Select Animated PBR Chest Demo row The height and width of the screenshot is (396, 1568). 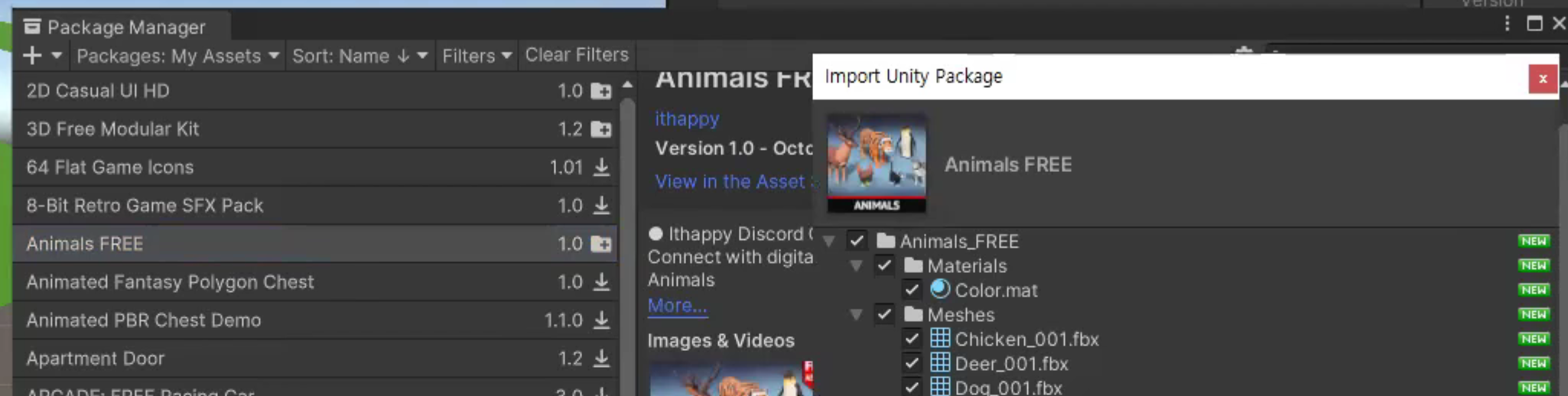pos(315,320)
